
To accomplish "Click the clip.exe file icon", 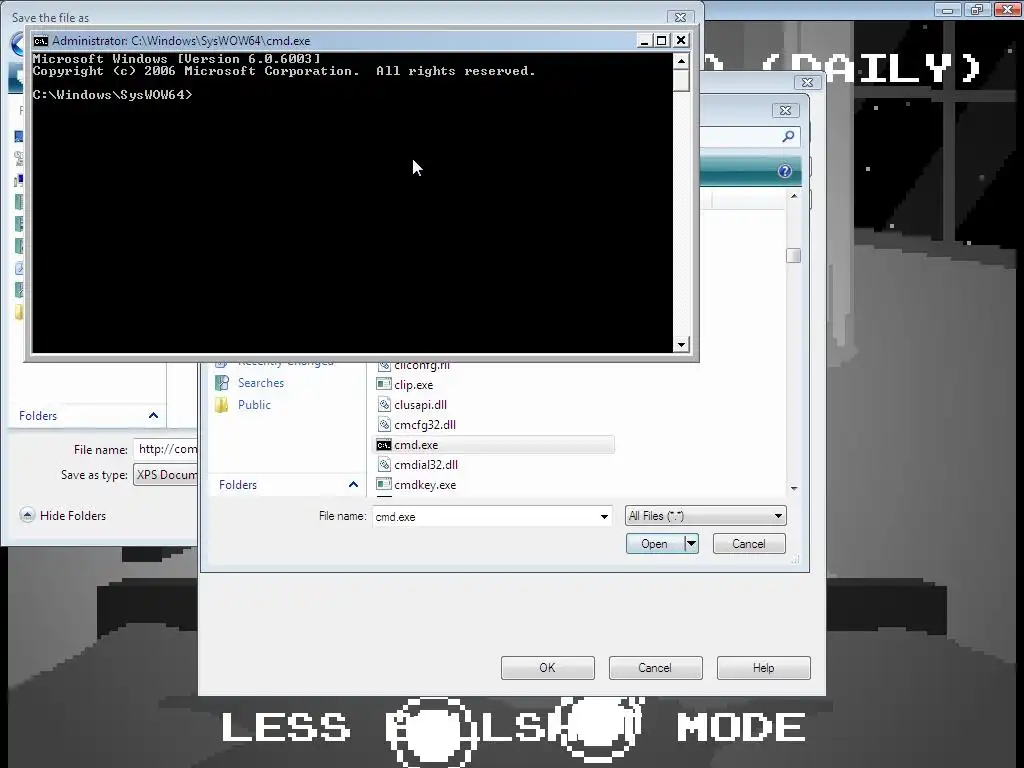I will (x=384, y=384).
